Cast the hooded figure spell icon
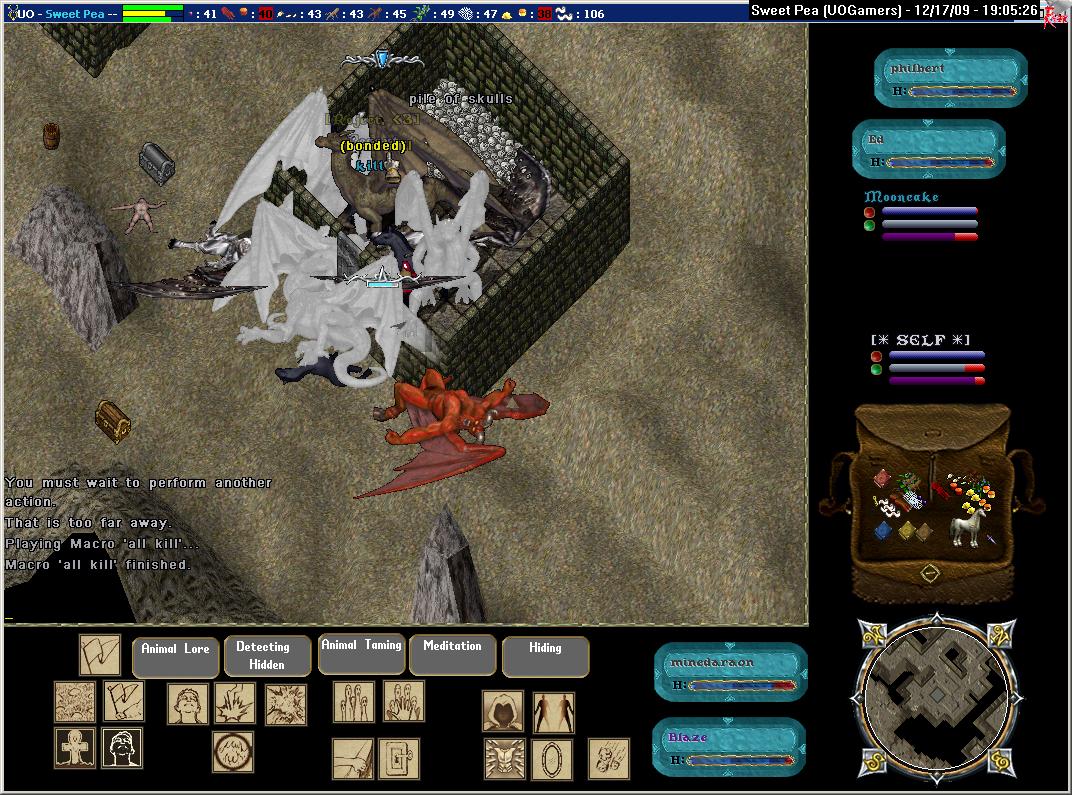This screenshot has width=1072, height=795. 503,711
